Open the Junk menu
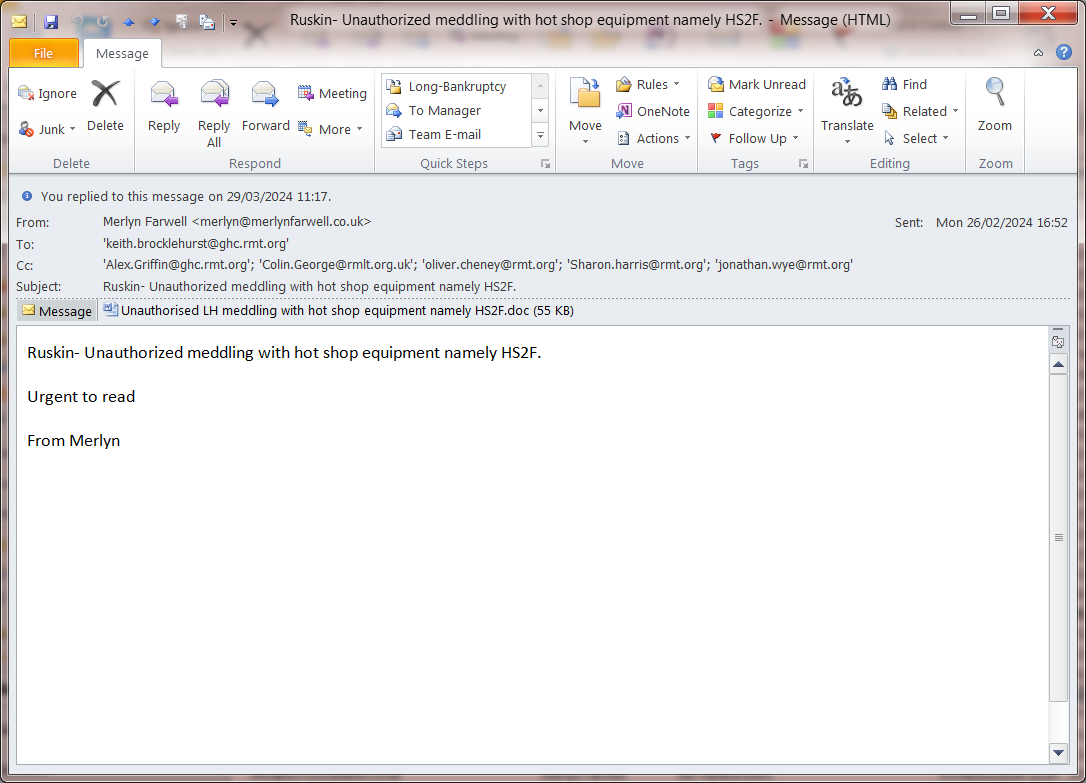The image size is (1086, 783). point(47,129)
